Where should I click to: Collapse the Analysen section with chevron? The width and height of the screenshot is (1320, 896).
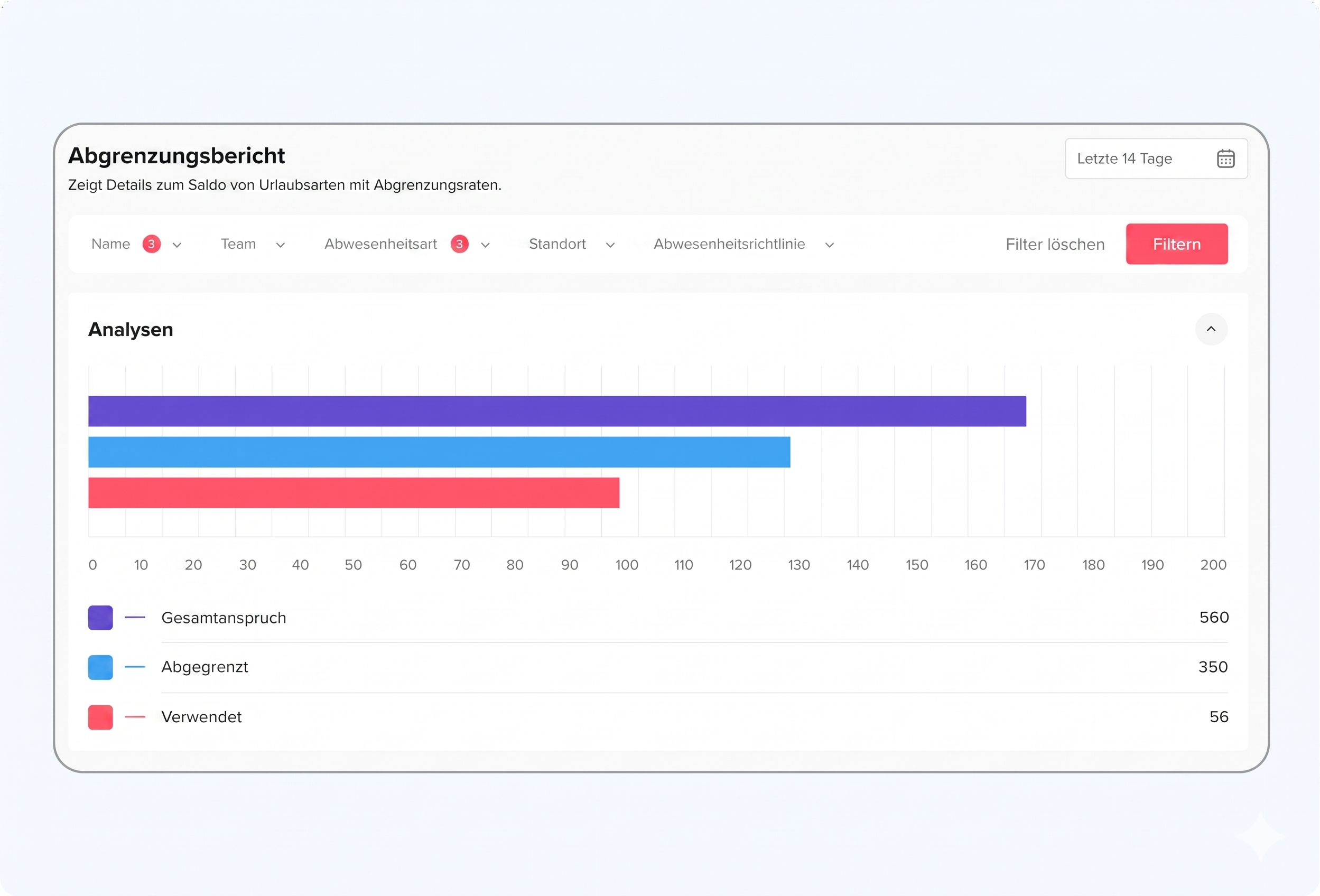[x=1211, y=329]
